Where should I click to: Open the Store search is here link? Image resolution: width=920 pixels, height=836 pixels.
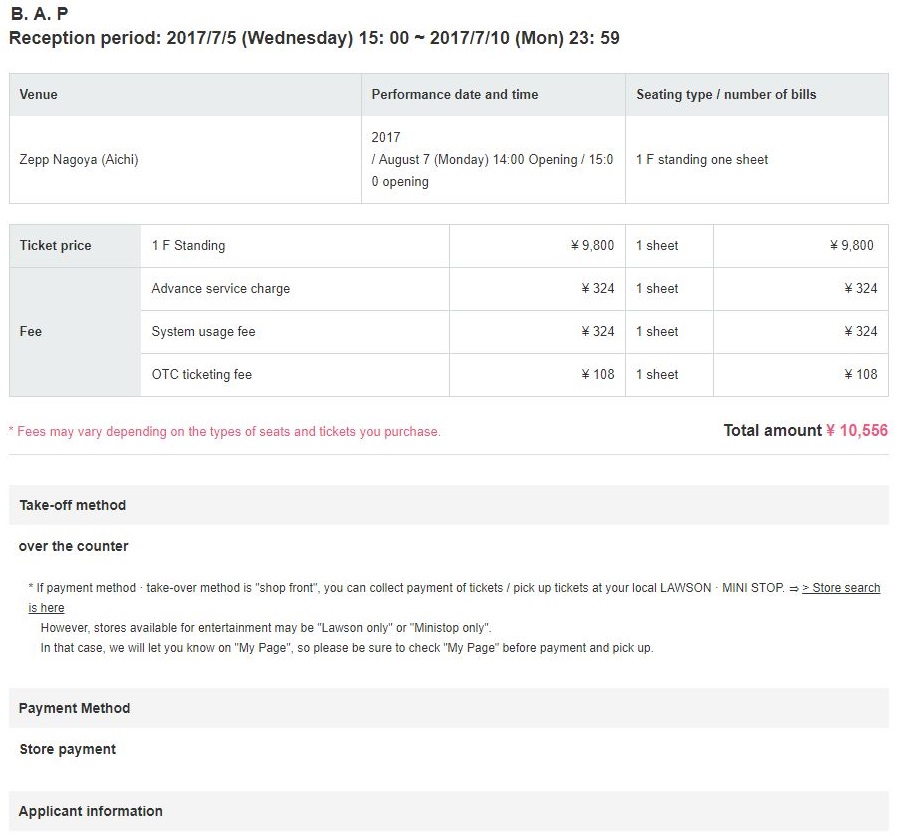click(840, 588)
